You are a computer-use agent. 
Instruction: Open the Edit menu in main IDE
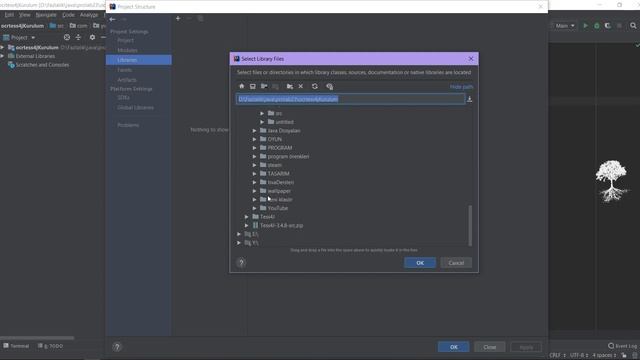9,15
